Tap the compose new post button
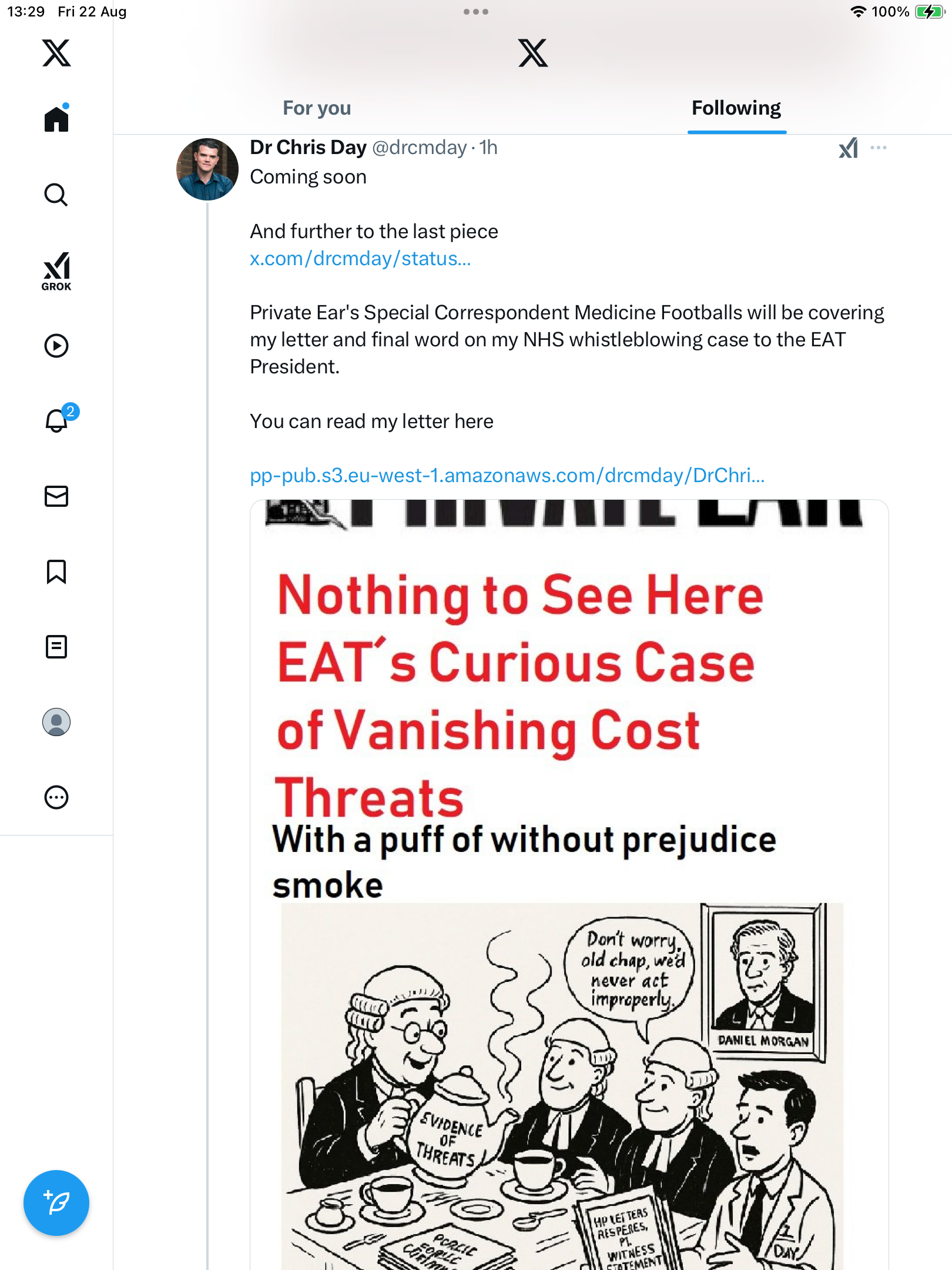Screen dimensions: 952x1270 (x=56, y=1203)
